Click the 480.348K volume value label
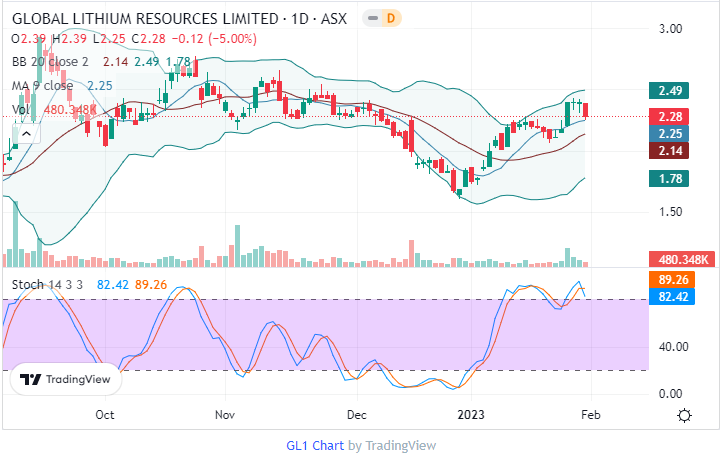 [679, 258]
